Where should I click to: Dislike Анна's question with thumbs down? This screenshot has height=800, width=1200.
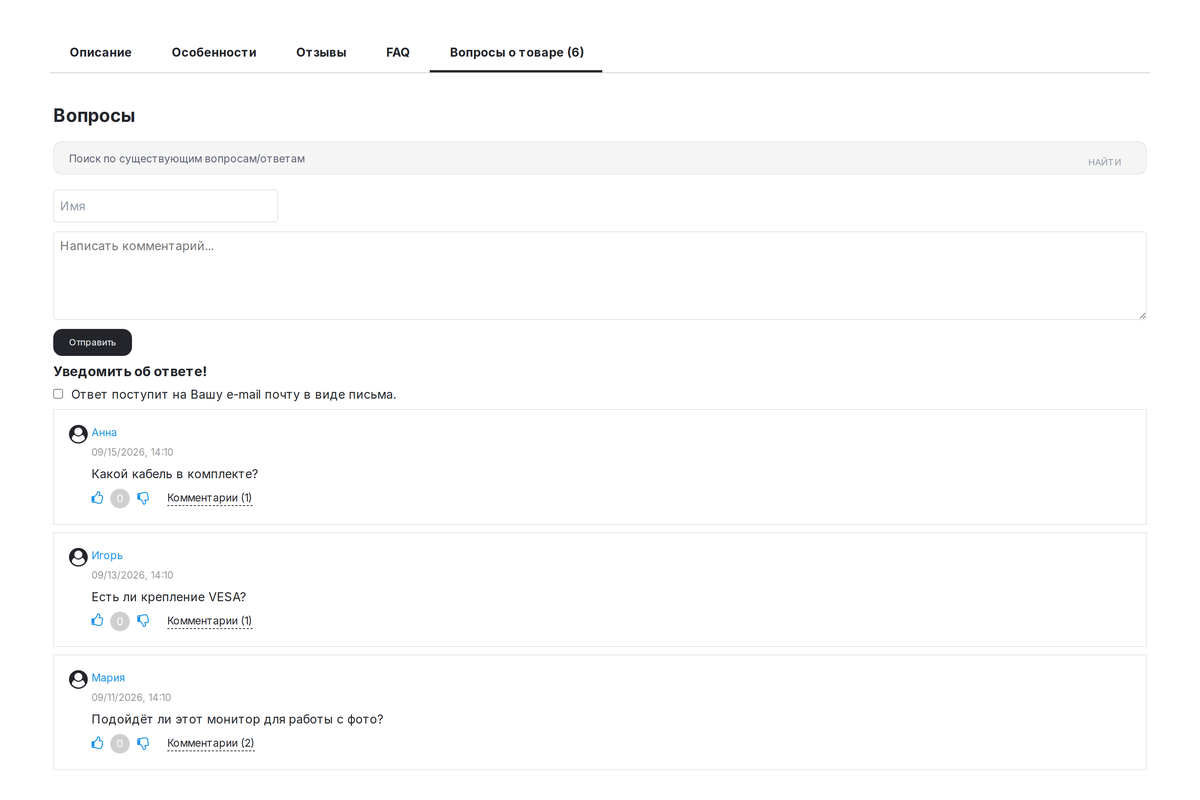[143, 498]
